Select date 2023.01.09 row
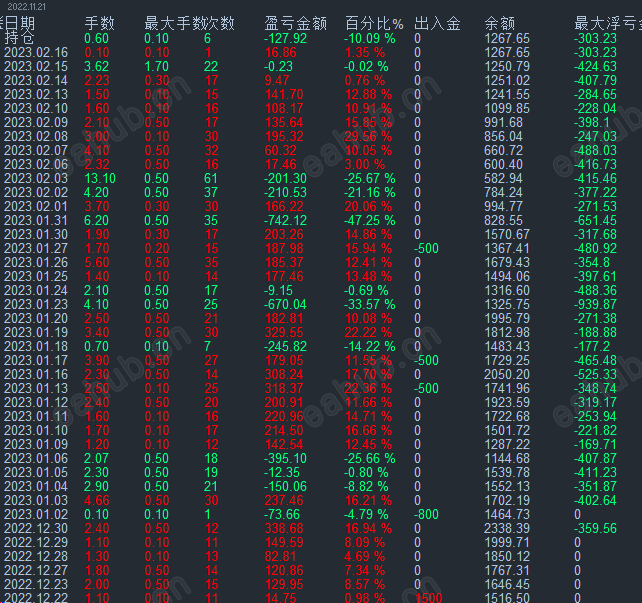Viewport: 642px width, 603px height. (36, 444)
